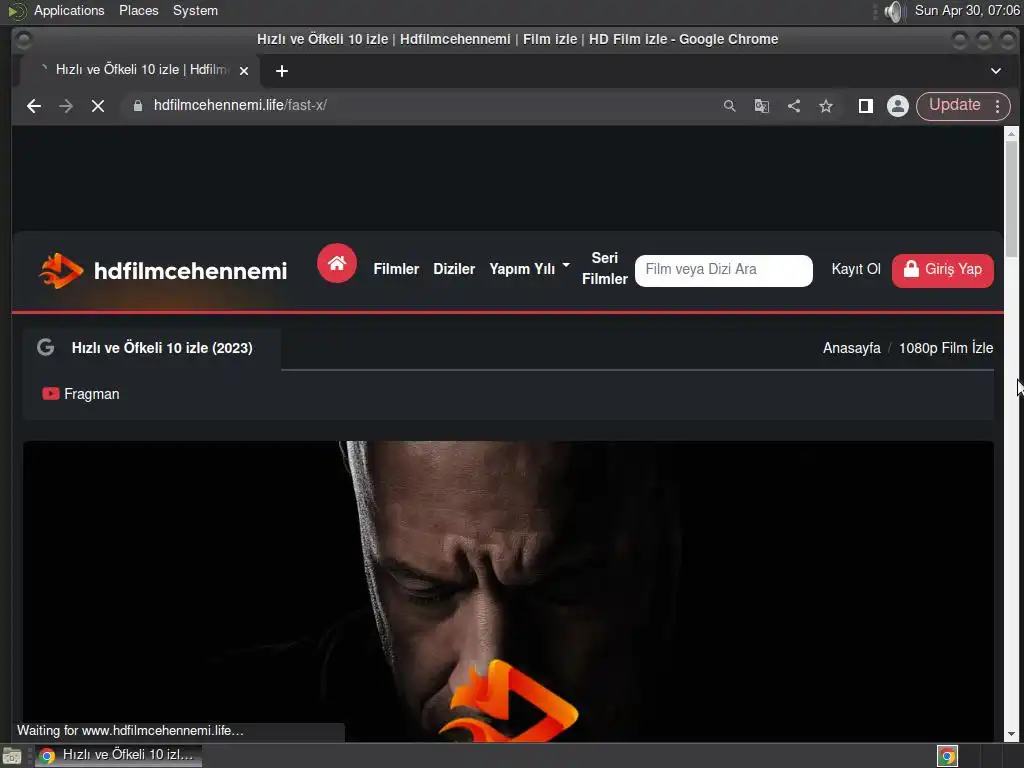The width and height of the screenshot is (1024, 768).
Task: Click the red home icon button
Action: 337,263
